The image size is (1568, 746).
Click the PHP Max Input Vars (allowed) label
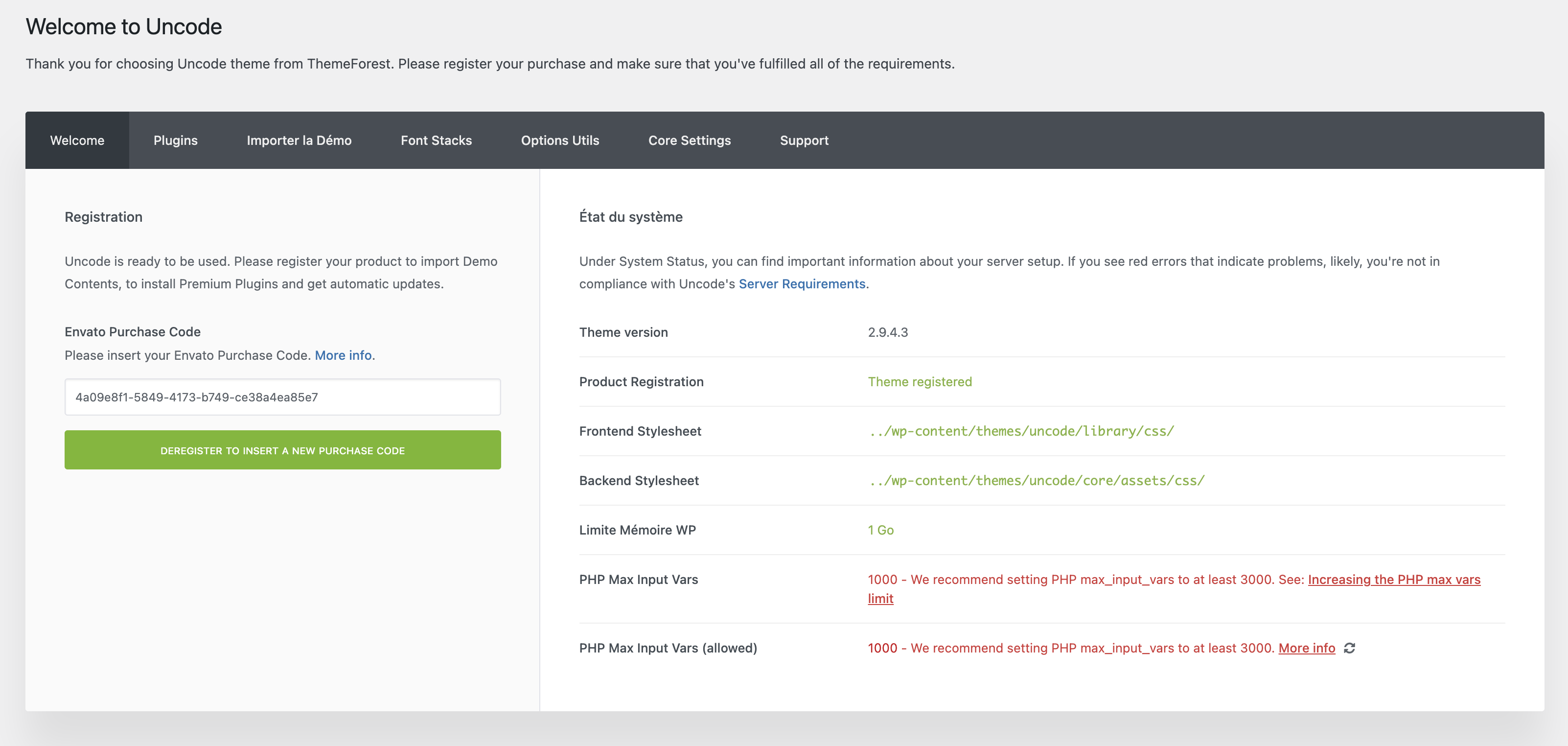pos(668,648)
